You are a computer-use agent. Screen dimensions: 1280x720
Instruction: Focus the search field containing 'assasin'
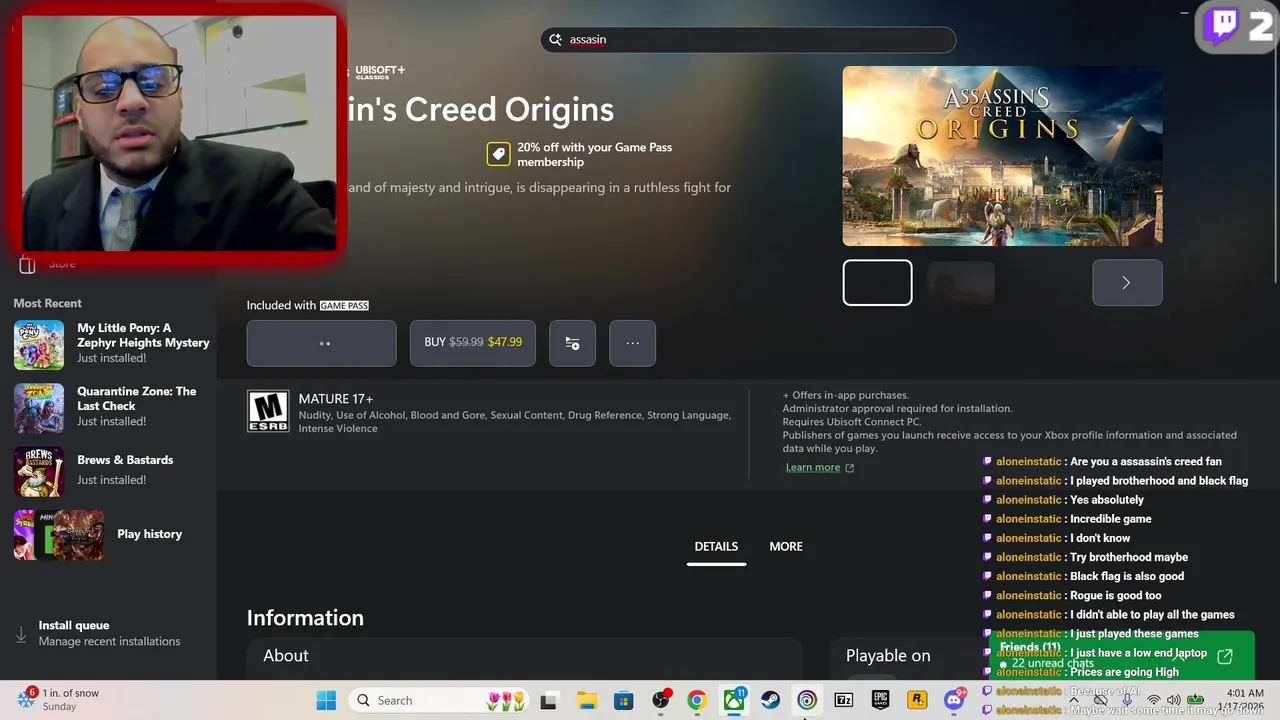pos(748,40)
